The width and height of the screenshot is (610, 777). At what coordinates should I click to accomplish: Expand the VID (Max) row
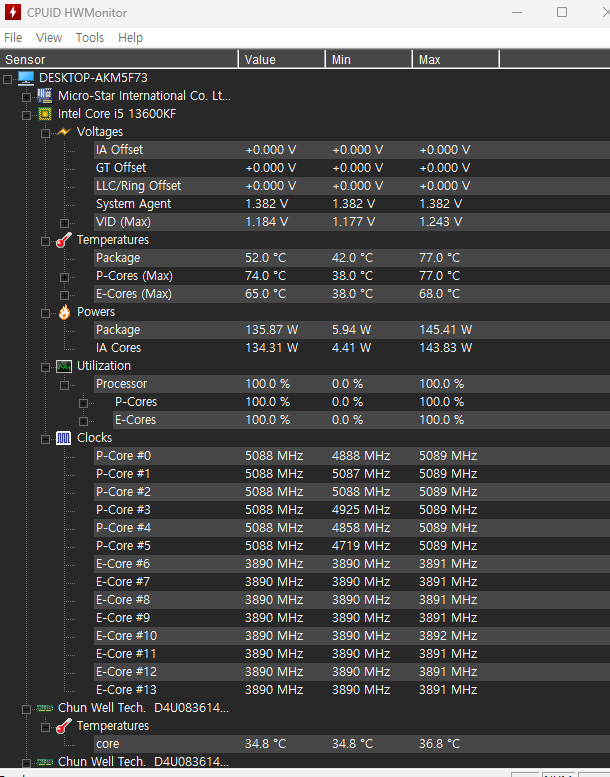tap(64, 223)
